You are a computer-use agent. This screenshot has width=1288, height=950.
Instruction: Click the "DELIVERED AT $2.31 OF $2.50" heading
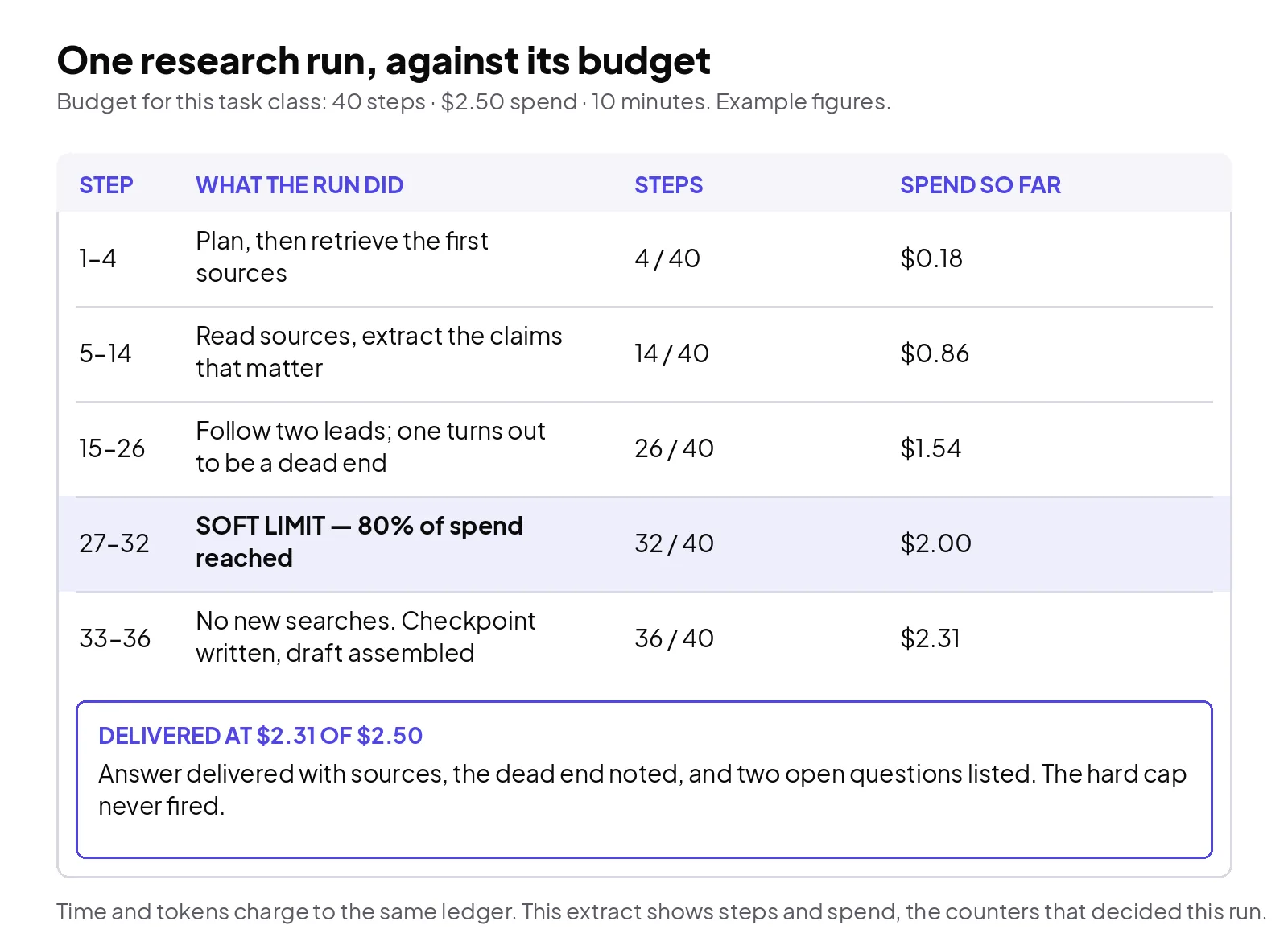260,736
